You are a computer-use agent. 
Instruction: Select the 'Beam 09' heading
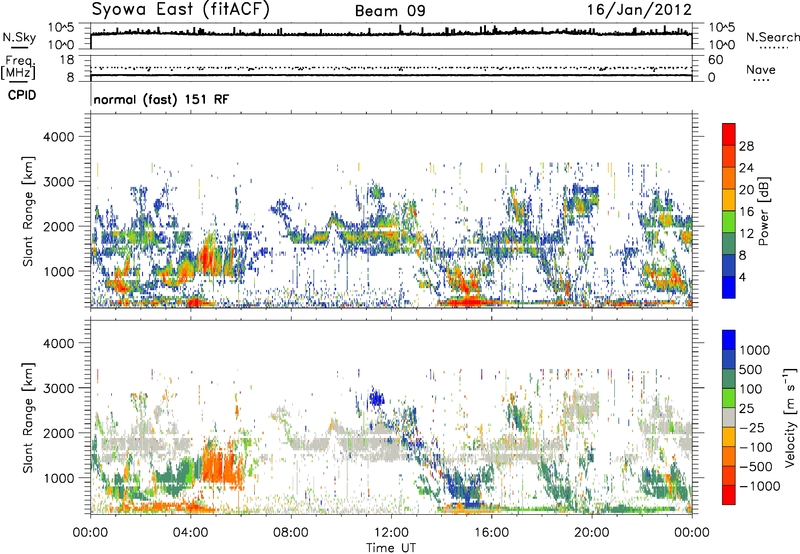(x=390, y=11)
